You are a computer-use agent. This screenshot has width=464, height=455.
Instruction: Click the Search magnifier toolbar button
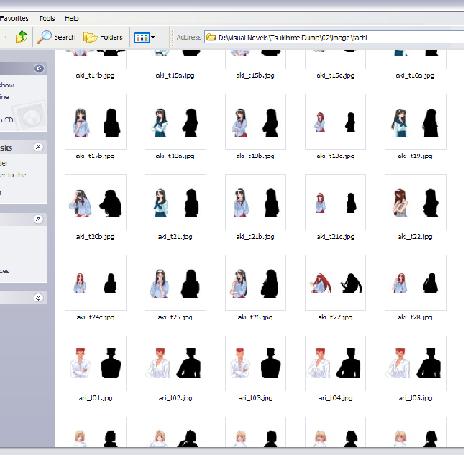[55, 37]
